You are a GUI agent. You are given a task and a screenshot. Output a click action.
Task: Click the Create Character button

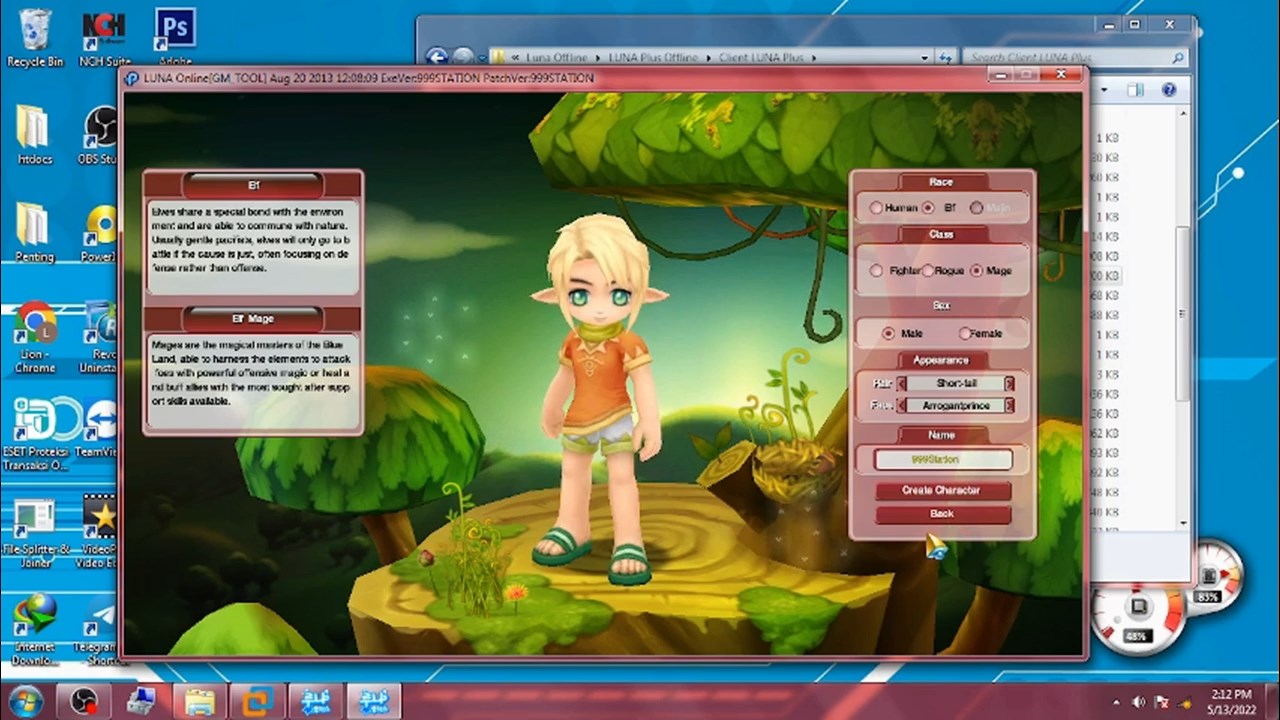pyautogui.click(x=943, y=490)
